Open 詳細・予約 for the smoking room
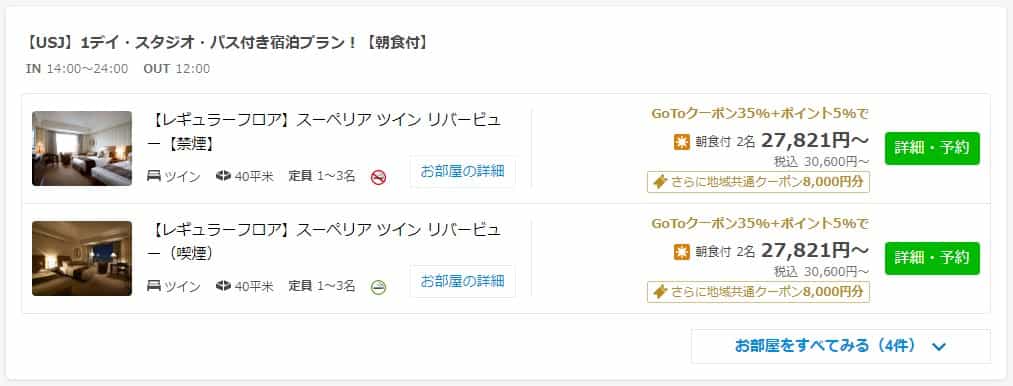Screen dimensions: 1013x386 click(x=932, y=258)
